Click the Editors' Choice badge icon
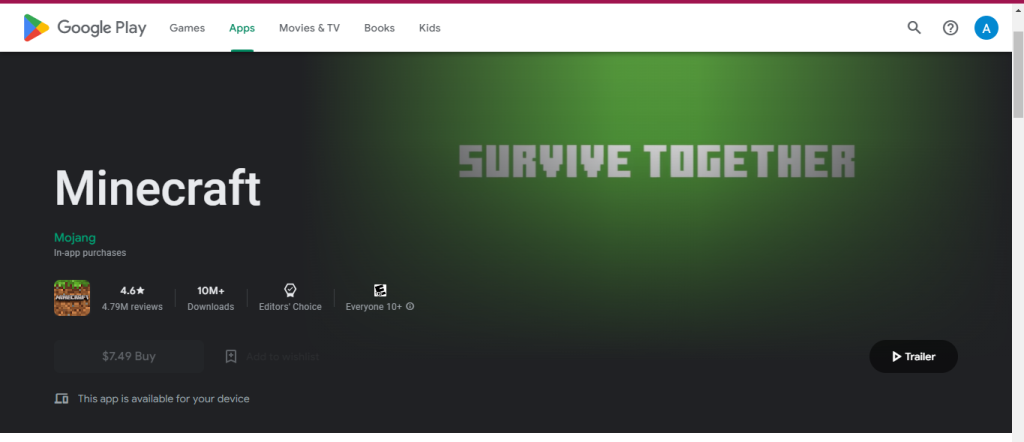 (x=290, y=290)
